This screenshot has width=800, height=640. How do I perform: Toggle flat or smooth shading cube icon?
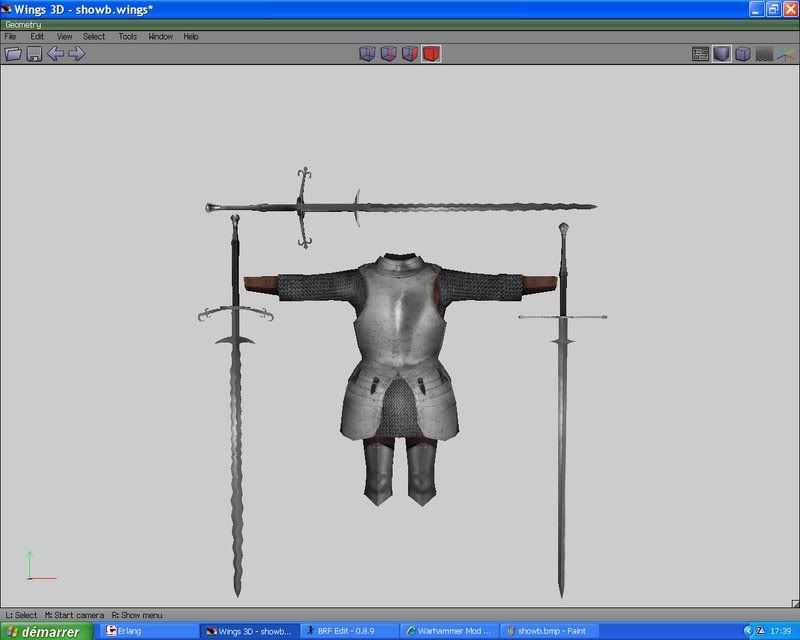[x=721, y=53]
